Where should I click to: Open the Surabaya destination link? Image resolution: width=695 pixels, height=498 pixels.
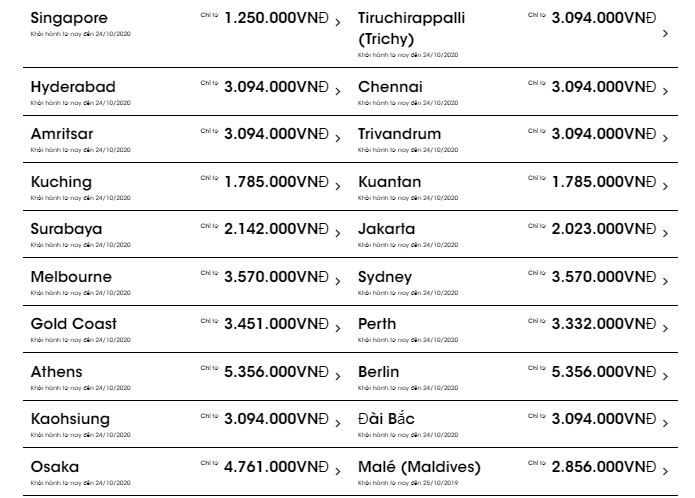(x=66, y=229)
